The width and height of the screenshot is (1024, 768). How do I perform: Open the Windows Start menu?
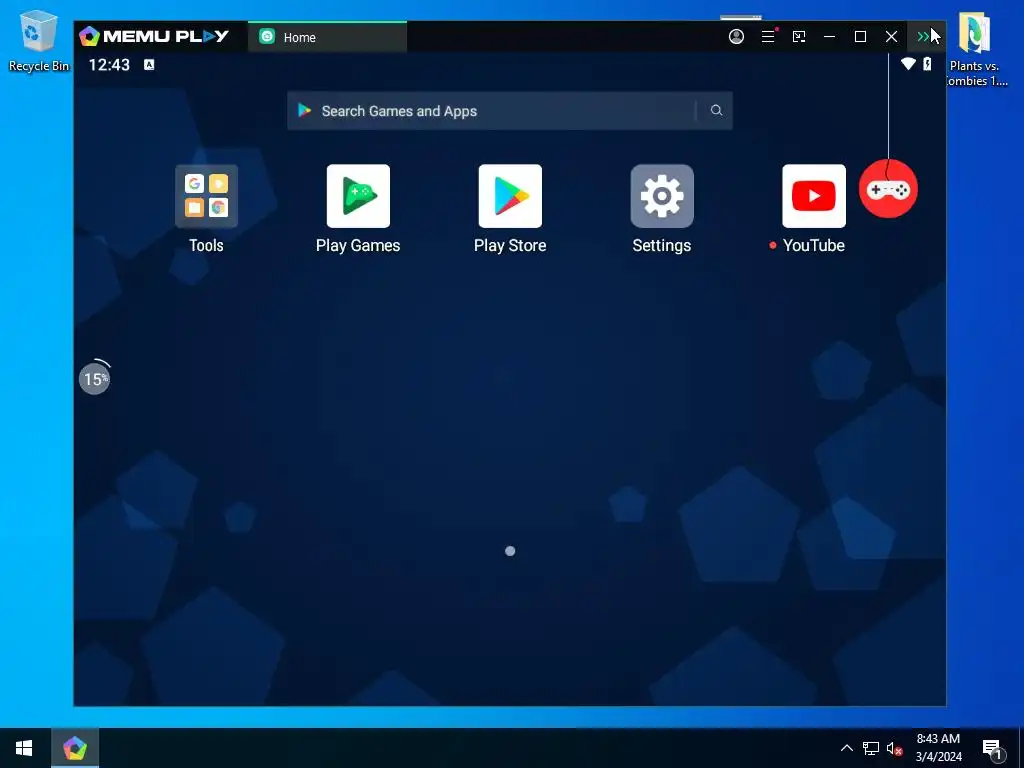(24, 748)
